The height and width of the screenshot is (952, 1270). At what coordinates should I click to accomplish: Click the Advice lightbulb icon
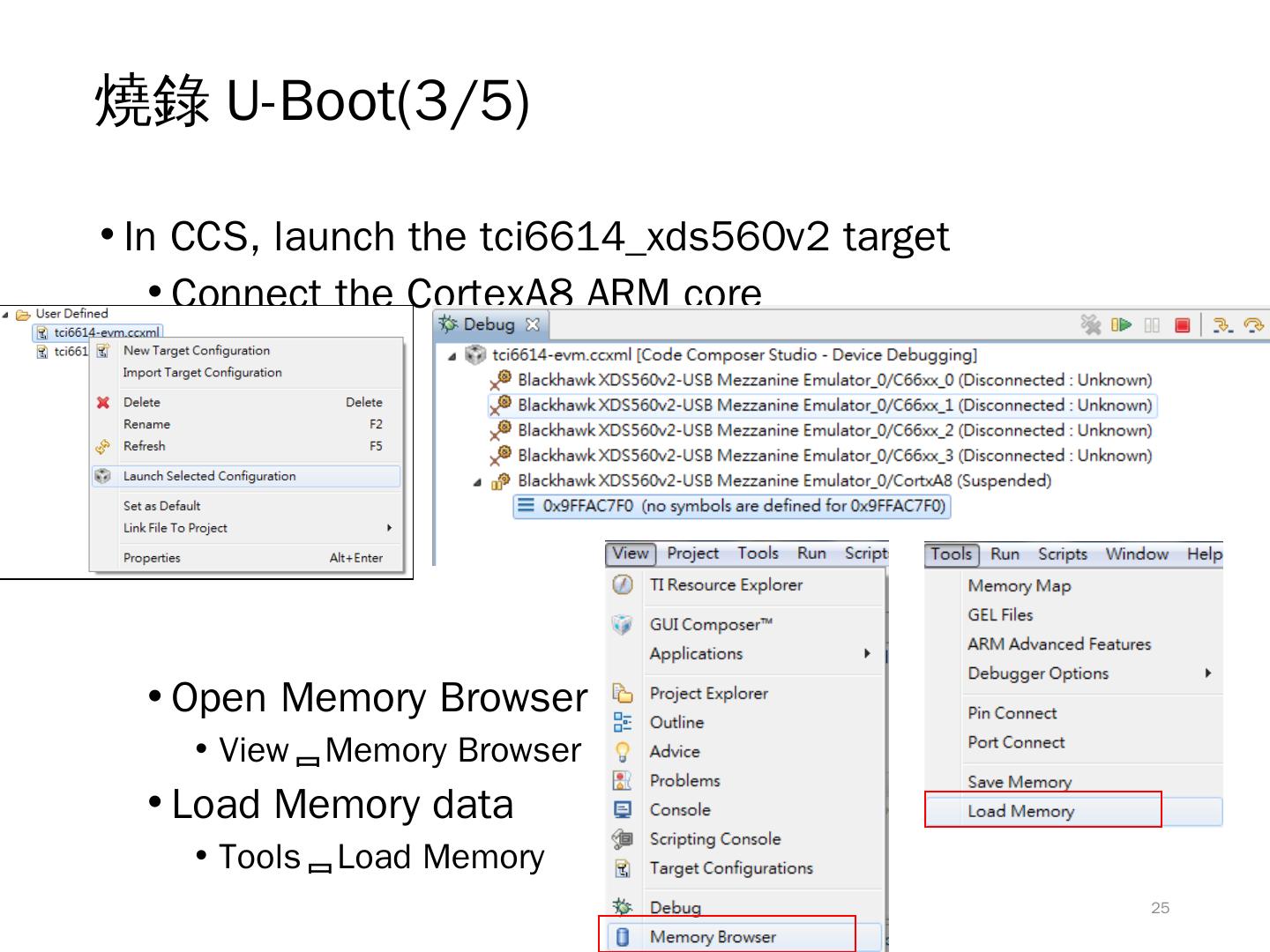[x=623, y=752]
